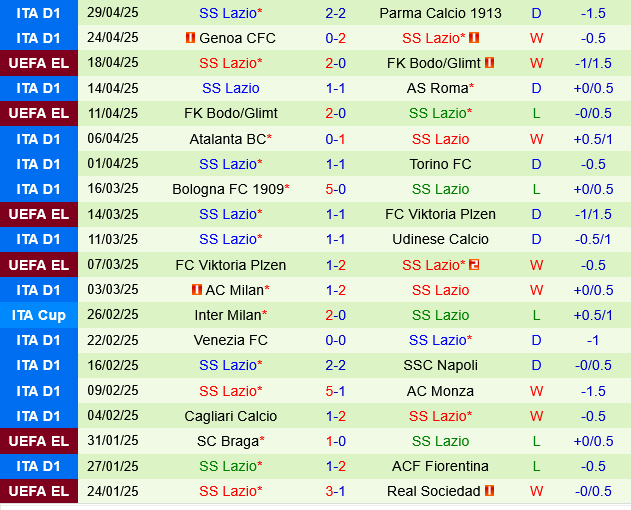This screenshot has height=510, width=631.
Task: Click red card icon next to FK Bodo/Glimt
Action: pyautogui.click(x=490, y=63)
